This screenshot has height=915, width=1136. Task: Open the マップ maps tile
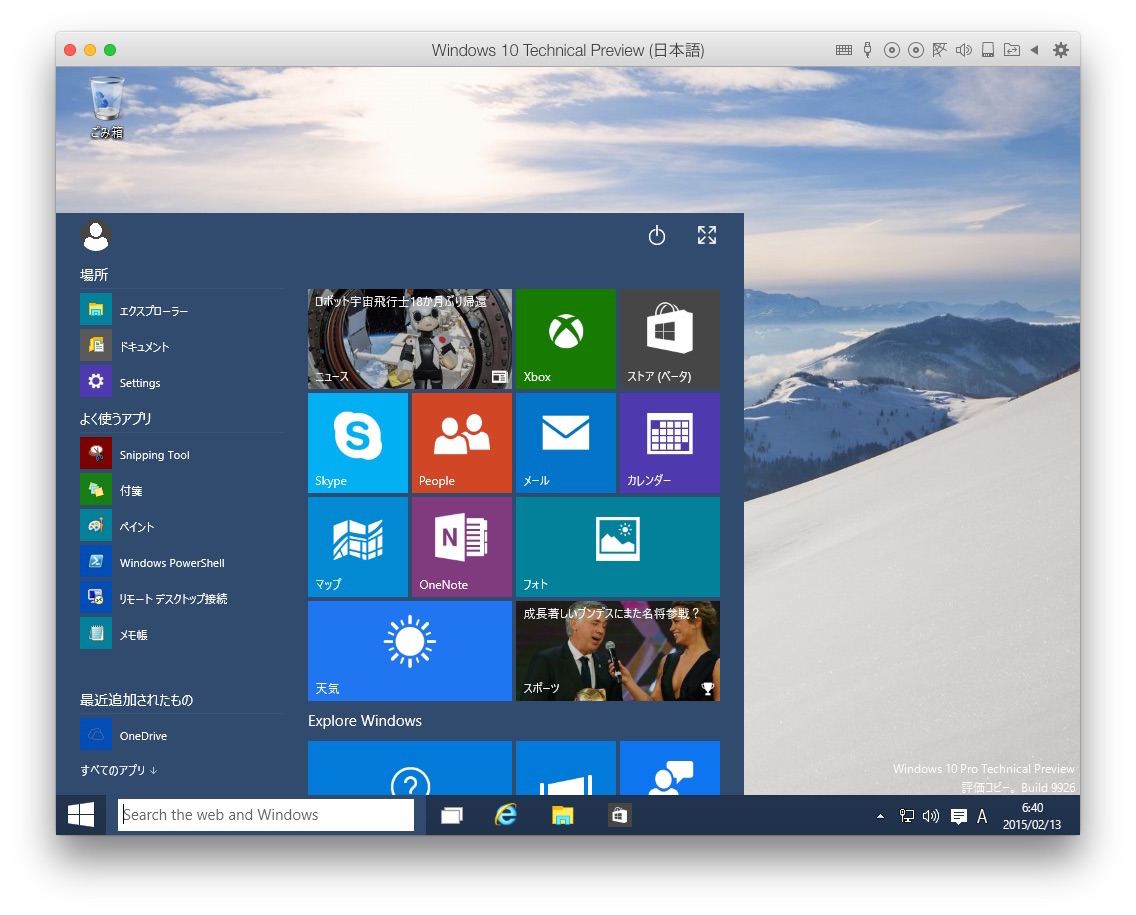click(358, 547)
